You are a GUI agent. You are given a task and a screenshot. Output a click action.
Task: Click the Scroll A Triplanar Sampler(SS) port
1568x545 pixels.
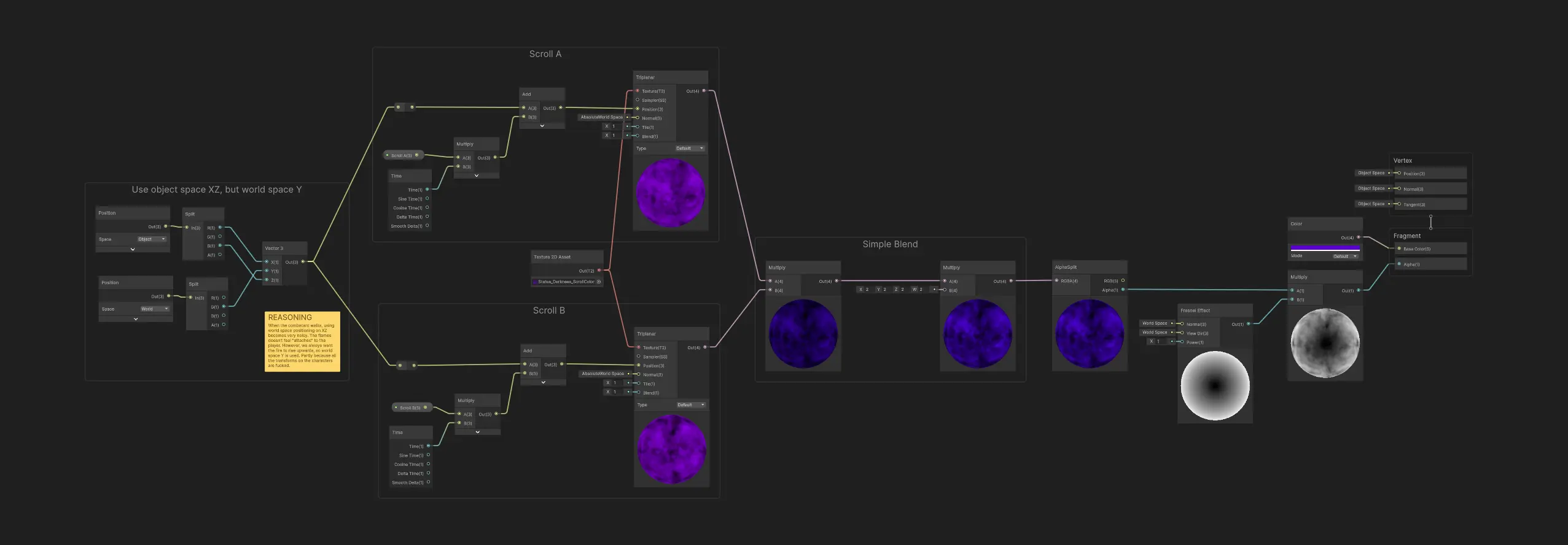click(638, 100)
